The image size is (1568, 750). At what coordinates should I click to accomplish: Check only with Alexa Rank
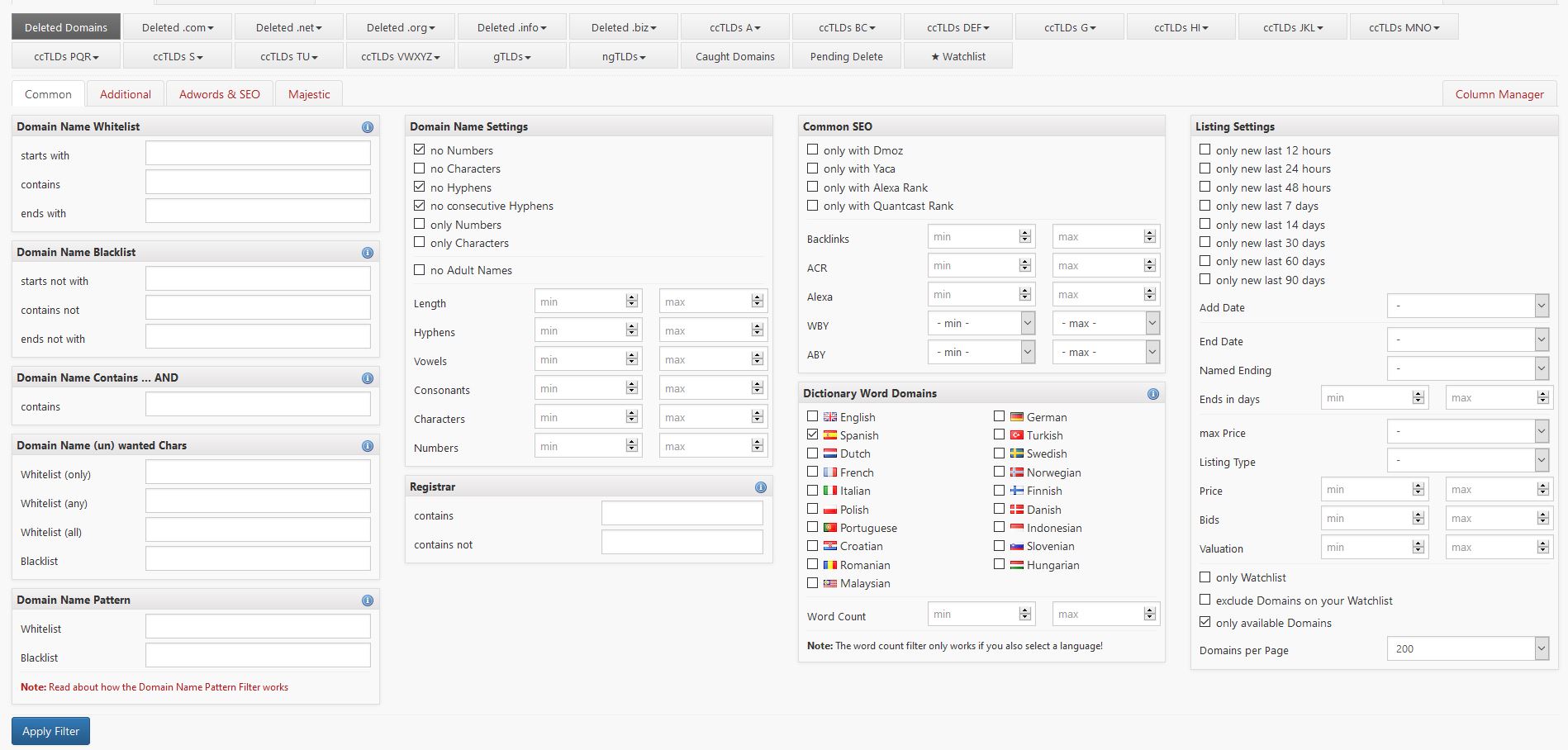(x=813, y=187)
